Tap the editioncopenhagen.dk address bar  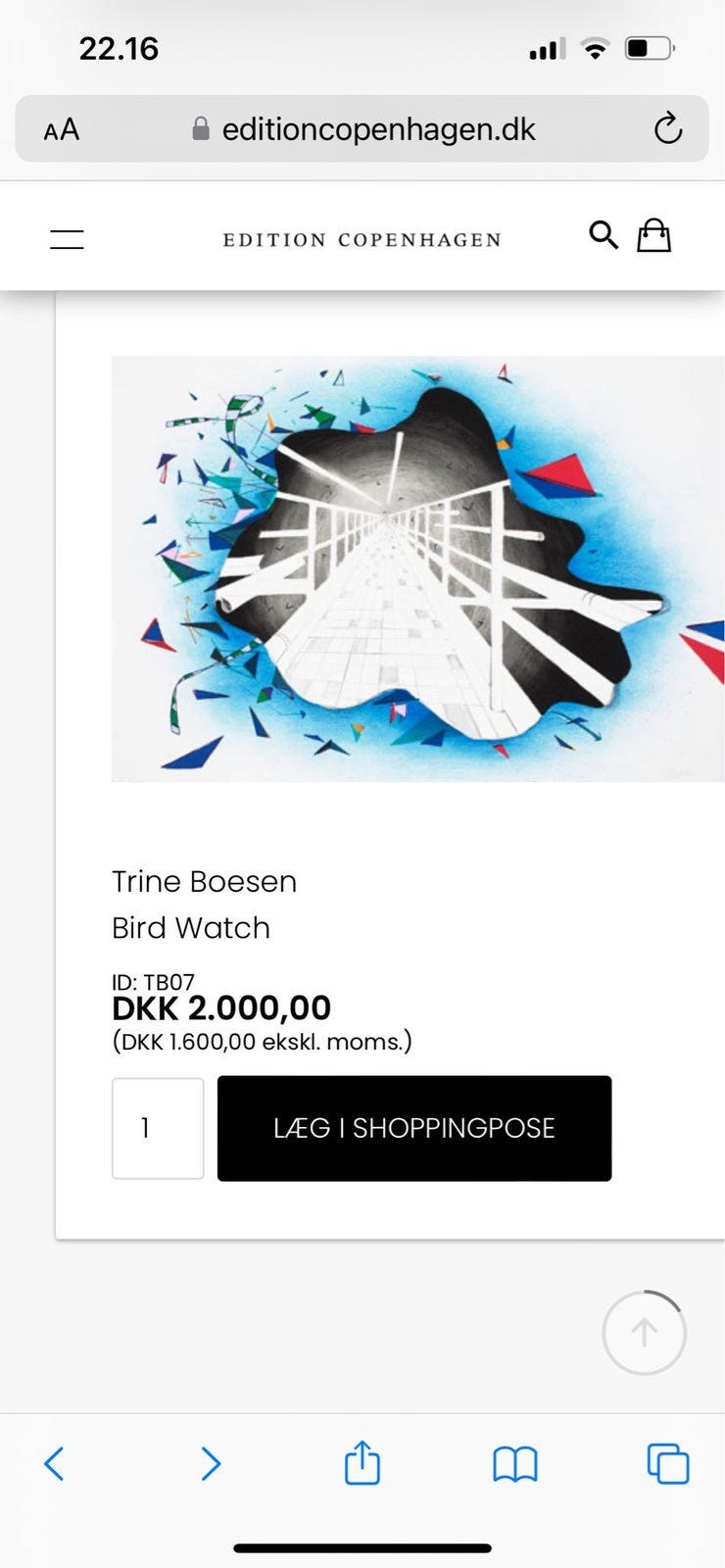(x=378, y=129)
